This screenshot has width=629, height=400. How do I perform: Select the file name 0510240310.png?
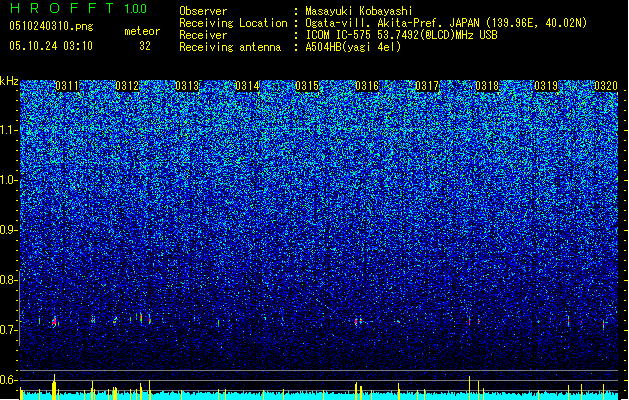click(51, 27)
